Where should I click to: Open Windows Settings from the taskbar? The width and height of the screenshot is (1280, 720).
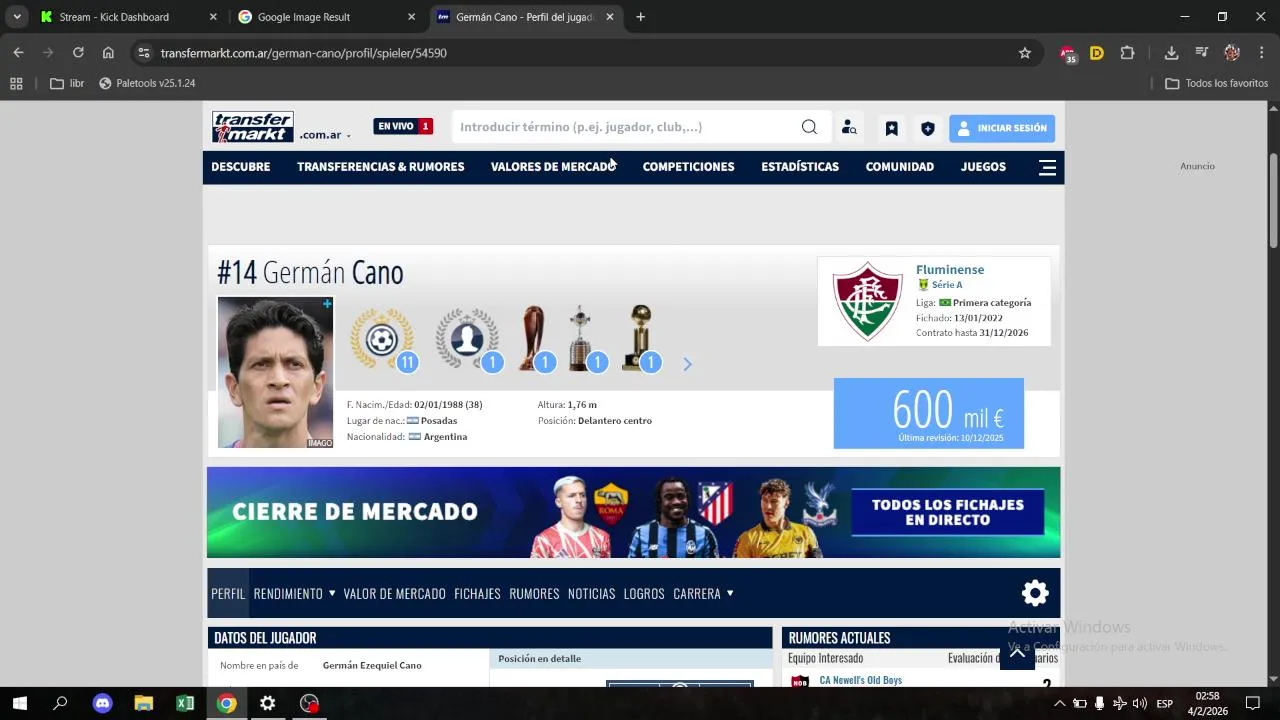(267, 703)
